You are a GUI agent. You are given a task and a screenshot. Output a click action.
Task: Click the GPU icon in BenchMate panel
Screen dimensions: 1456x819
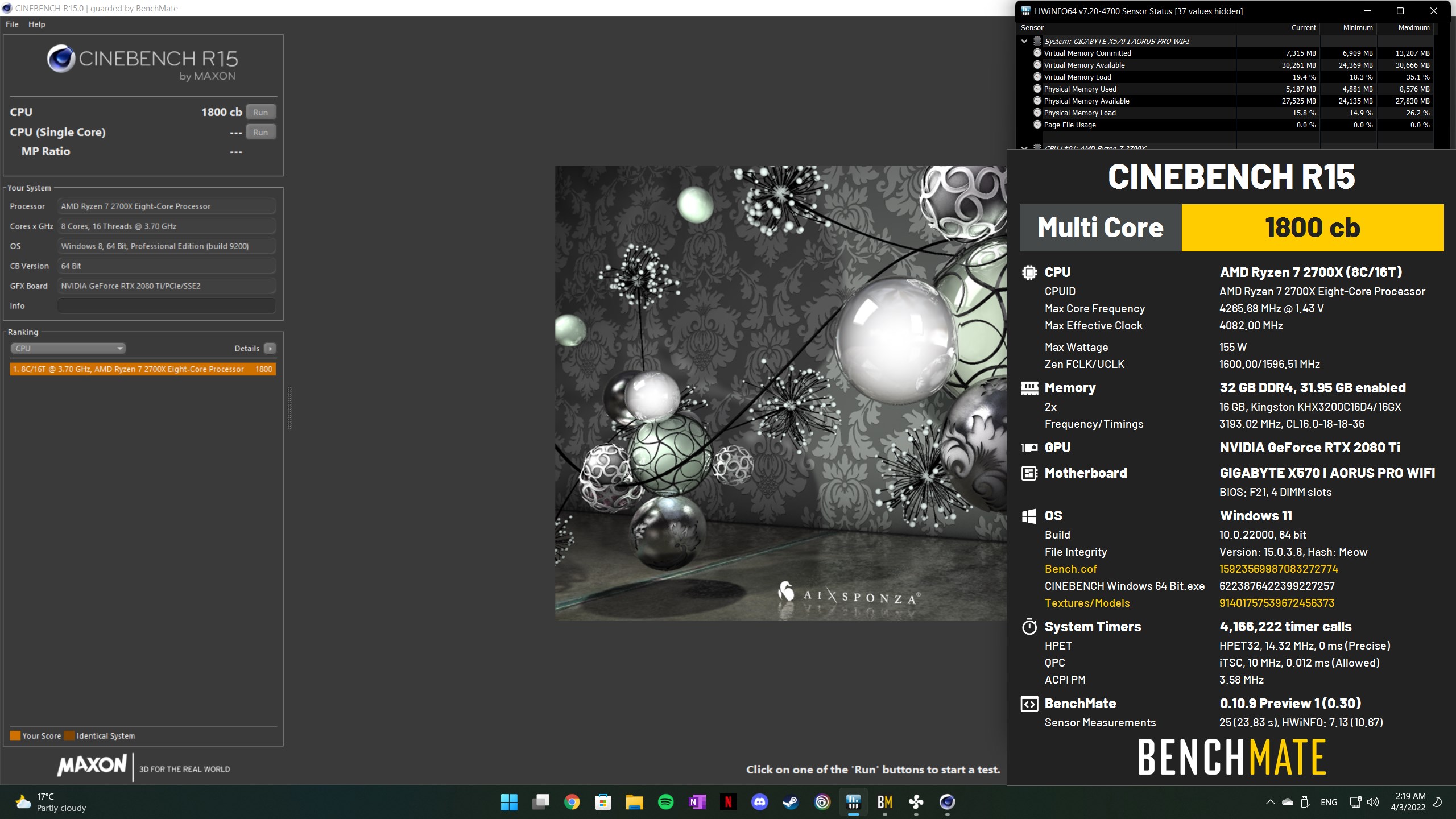pos(1029,448)
